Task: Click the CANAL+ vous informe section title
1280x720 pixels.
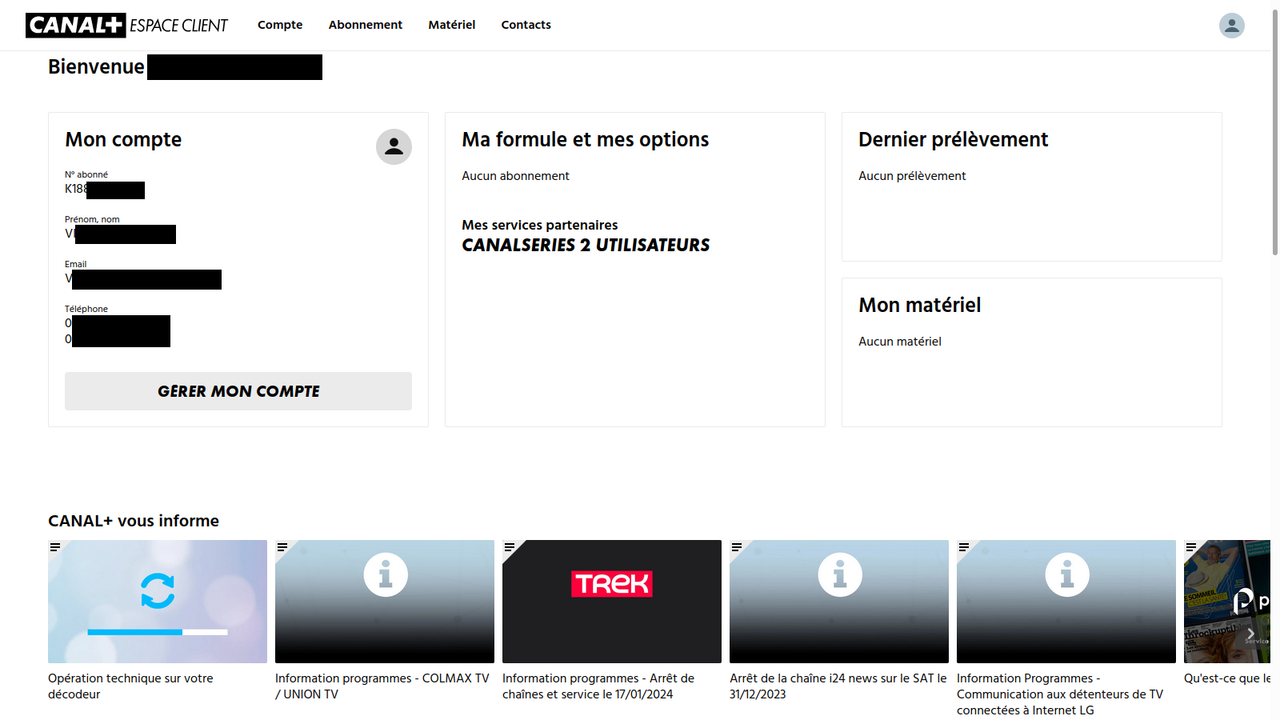Action: [x=133, y=521]
